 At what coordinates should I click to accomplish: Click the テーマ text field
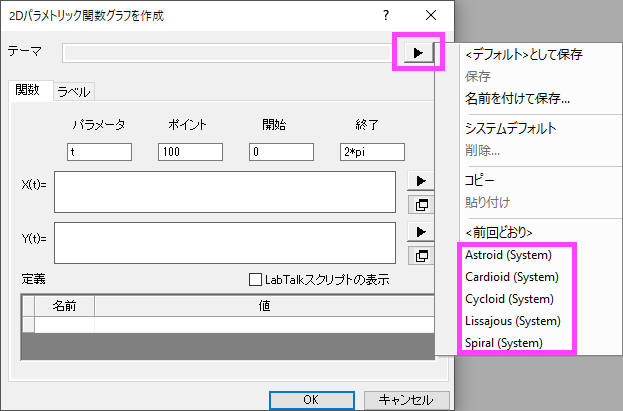tap(228, 53)
